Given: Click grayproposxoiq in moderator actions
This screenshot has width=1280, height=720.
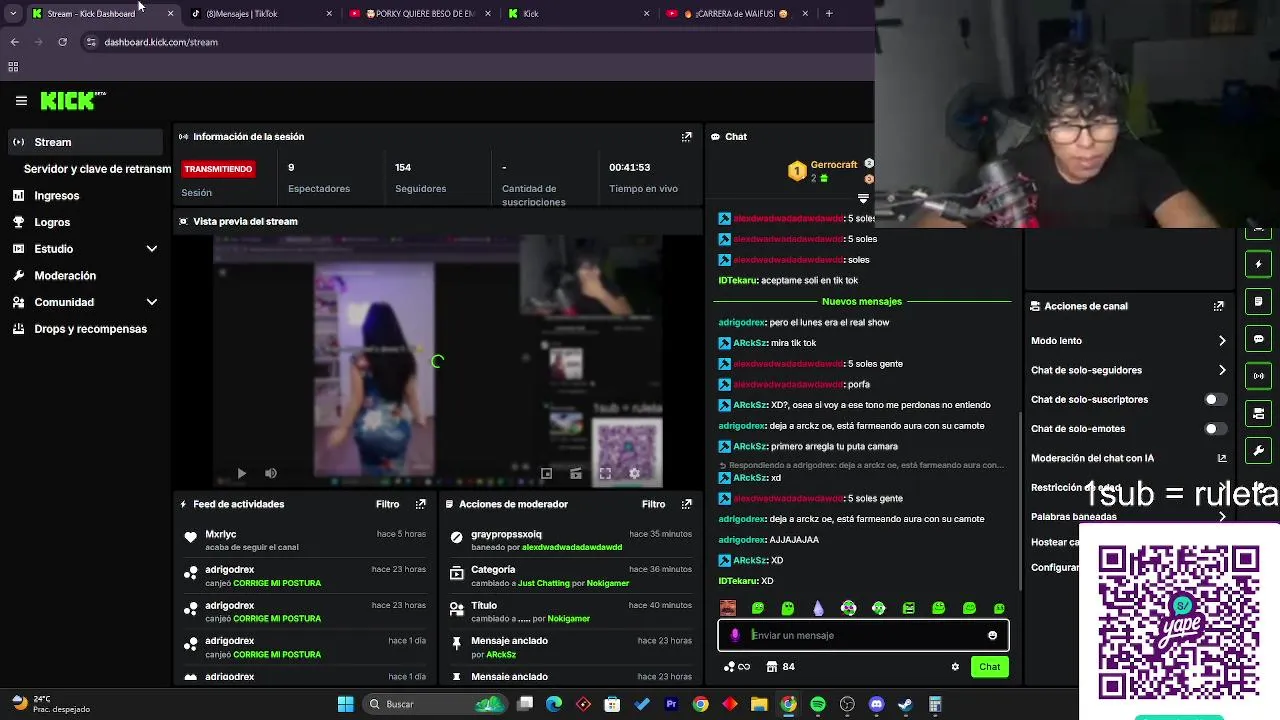Looking at the screenshot, I should tap(506, 535).
